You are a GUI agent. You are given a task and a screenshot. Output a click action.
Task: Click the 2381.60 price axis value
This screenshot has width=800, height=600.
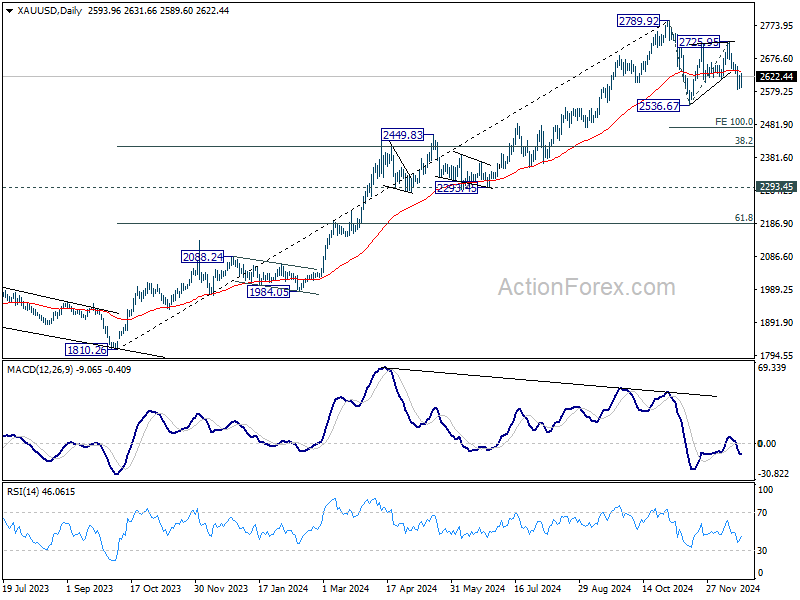(777, 158)
